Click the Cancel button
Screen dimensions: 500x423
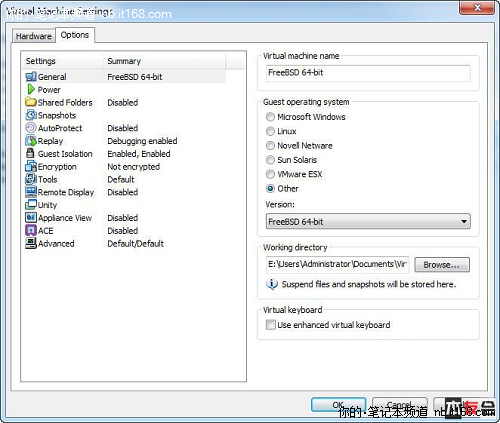(399, 405)
